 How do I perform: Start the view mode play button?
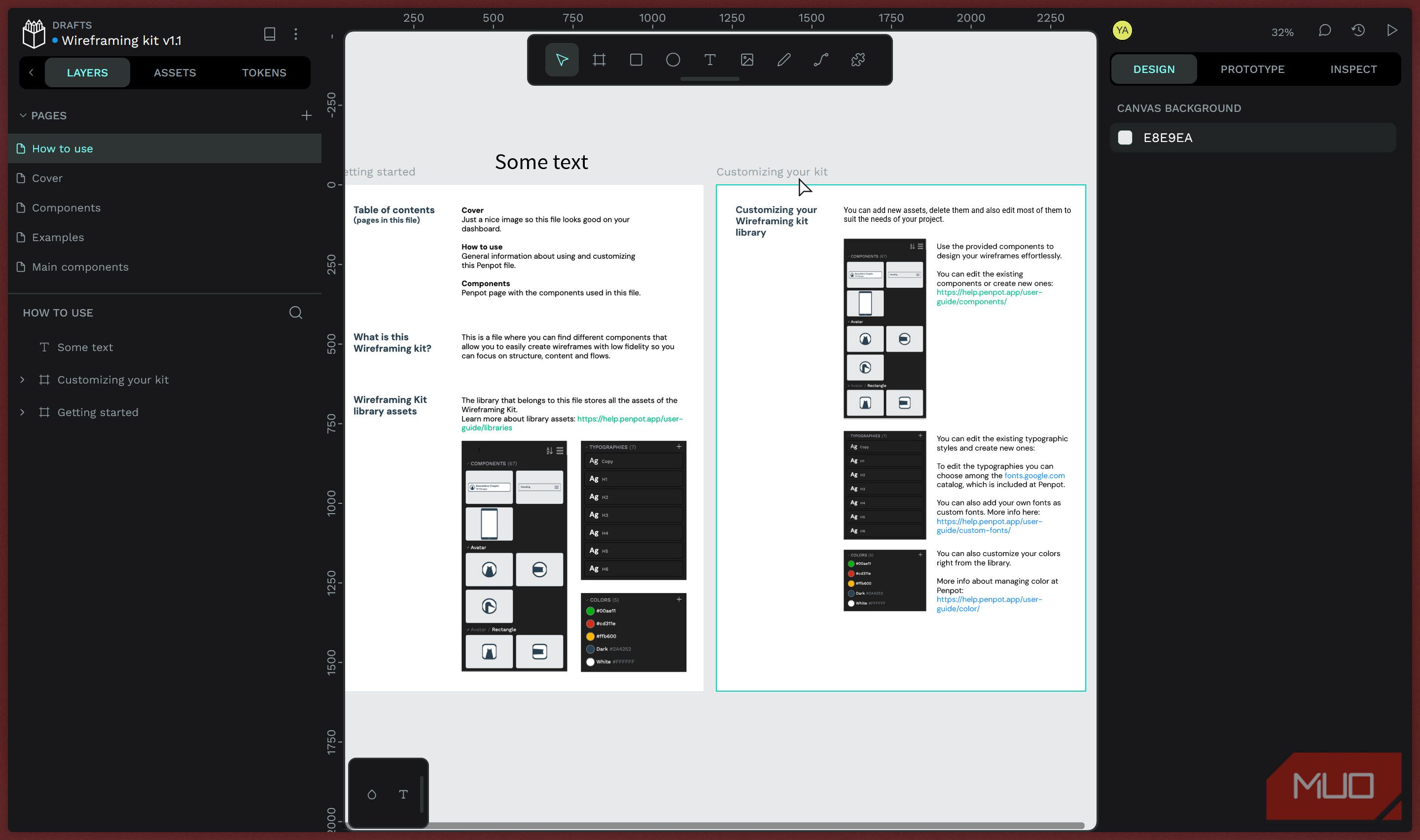point(1392,31)
